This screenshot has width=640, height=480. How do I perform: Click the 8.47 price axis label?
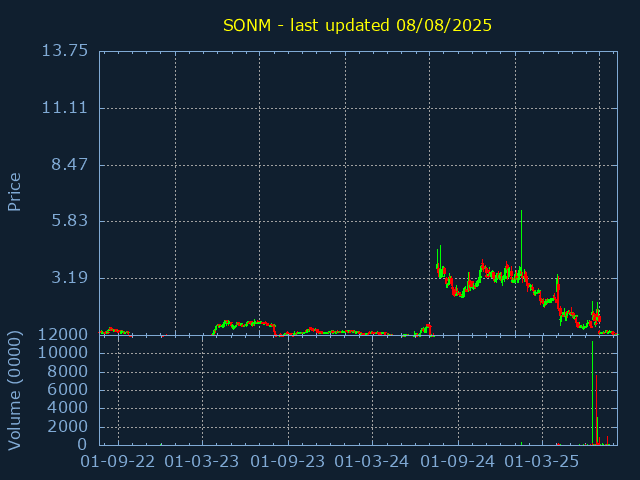[69, 164]
